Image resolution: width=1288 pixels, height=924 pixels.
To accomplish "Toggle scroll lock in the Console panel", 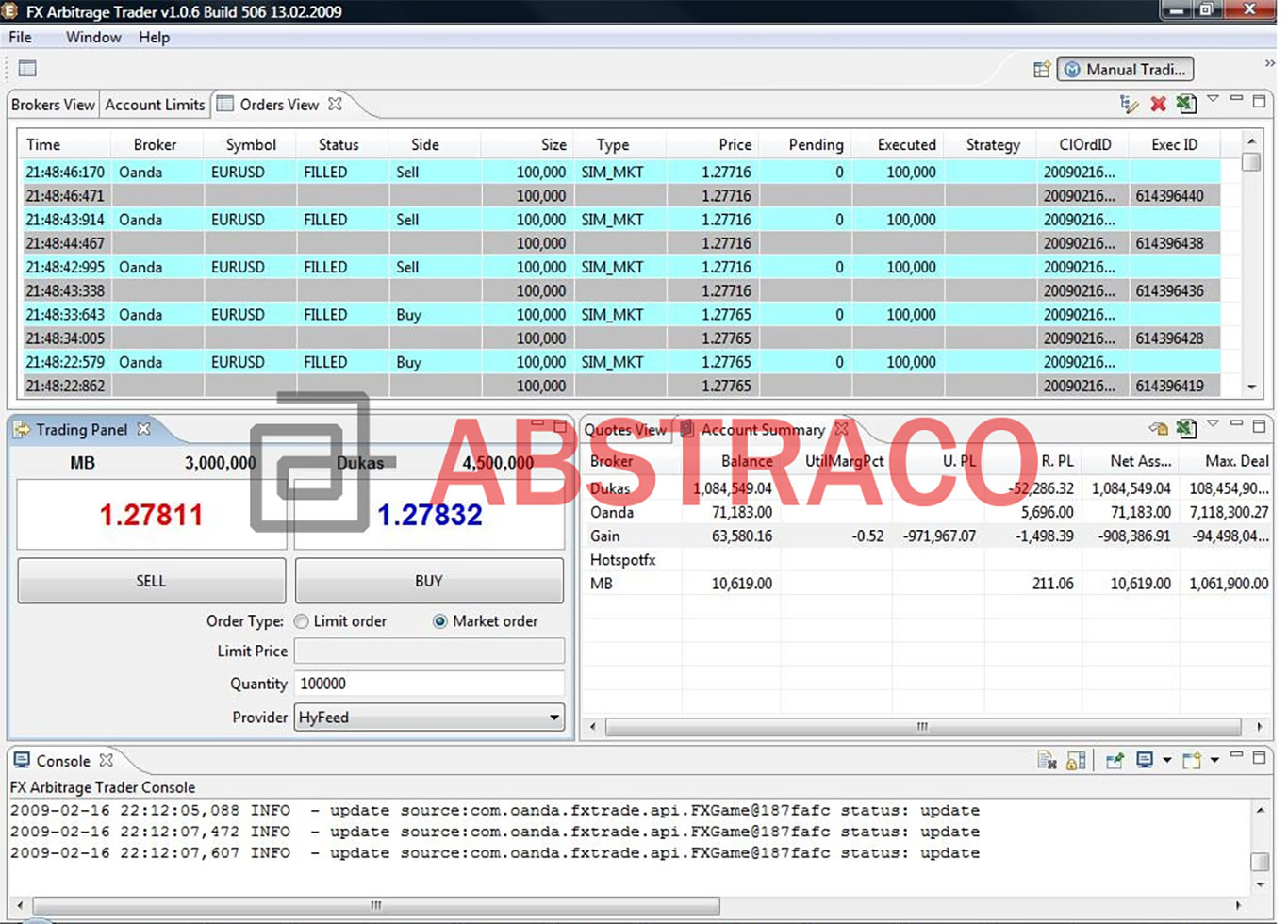I will [x=1076, y=759].
